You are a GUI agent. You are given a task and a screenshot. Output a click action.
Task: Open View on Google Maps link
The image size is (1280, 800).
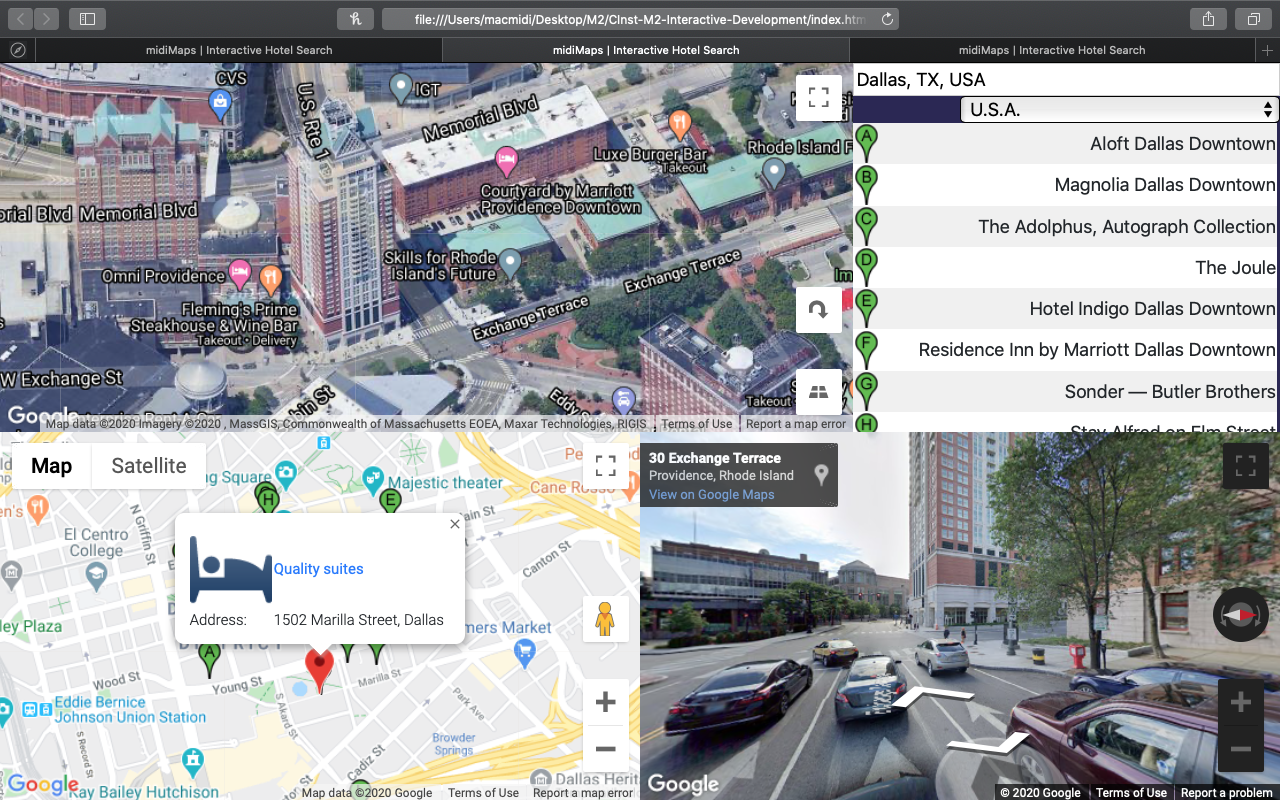tap(712, 495)
